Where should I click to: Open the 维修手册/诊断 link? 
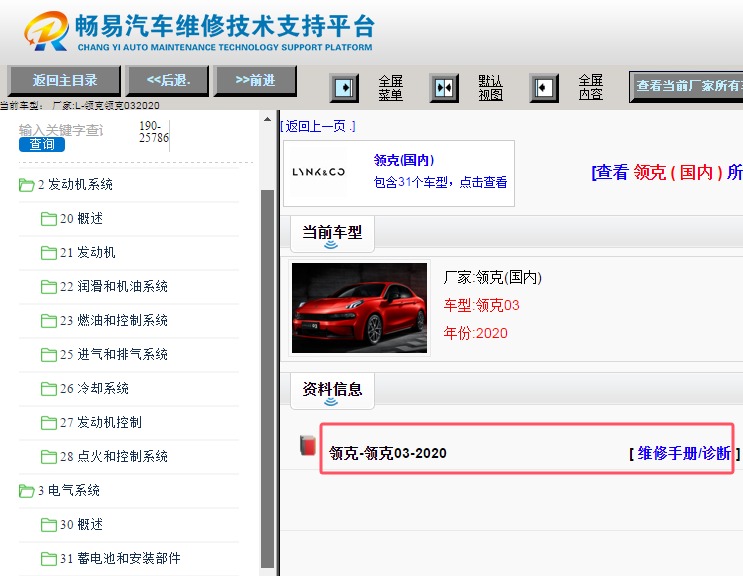point(684,453)
